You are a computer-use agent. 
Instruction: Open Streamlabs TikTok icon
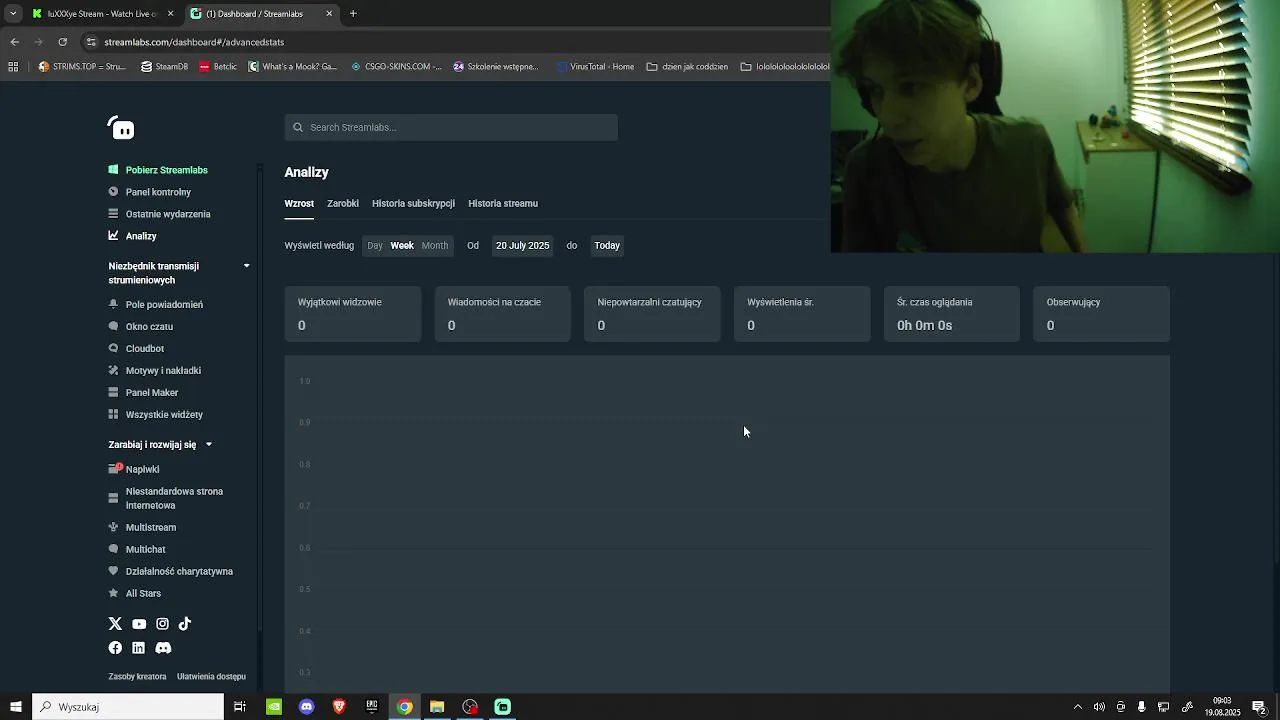pos(185,624)
